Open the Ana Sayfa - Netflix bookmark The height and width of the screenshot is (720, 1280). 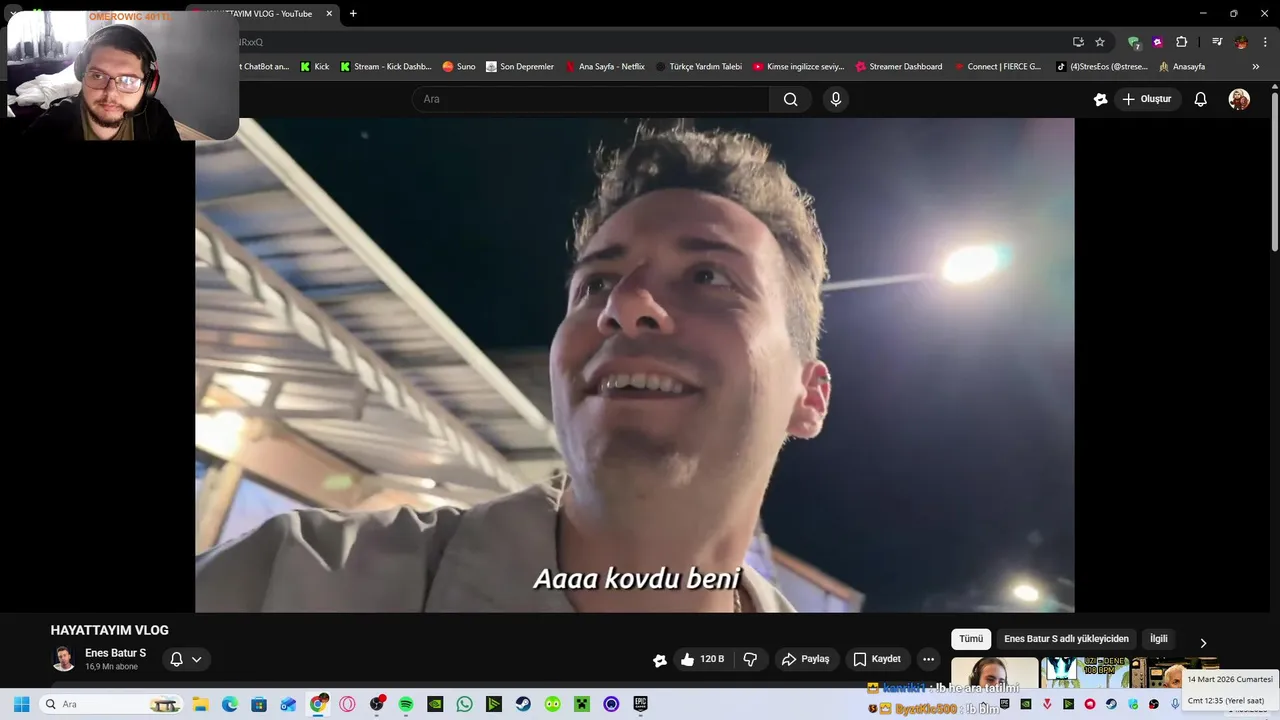tap(605, 67)
